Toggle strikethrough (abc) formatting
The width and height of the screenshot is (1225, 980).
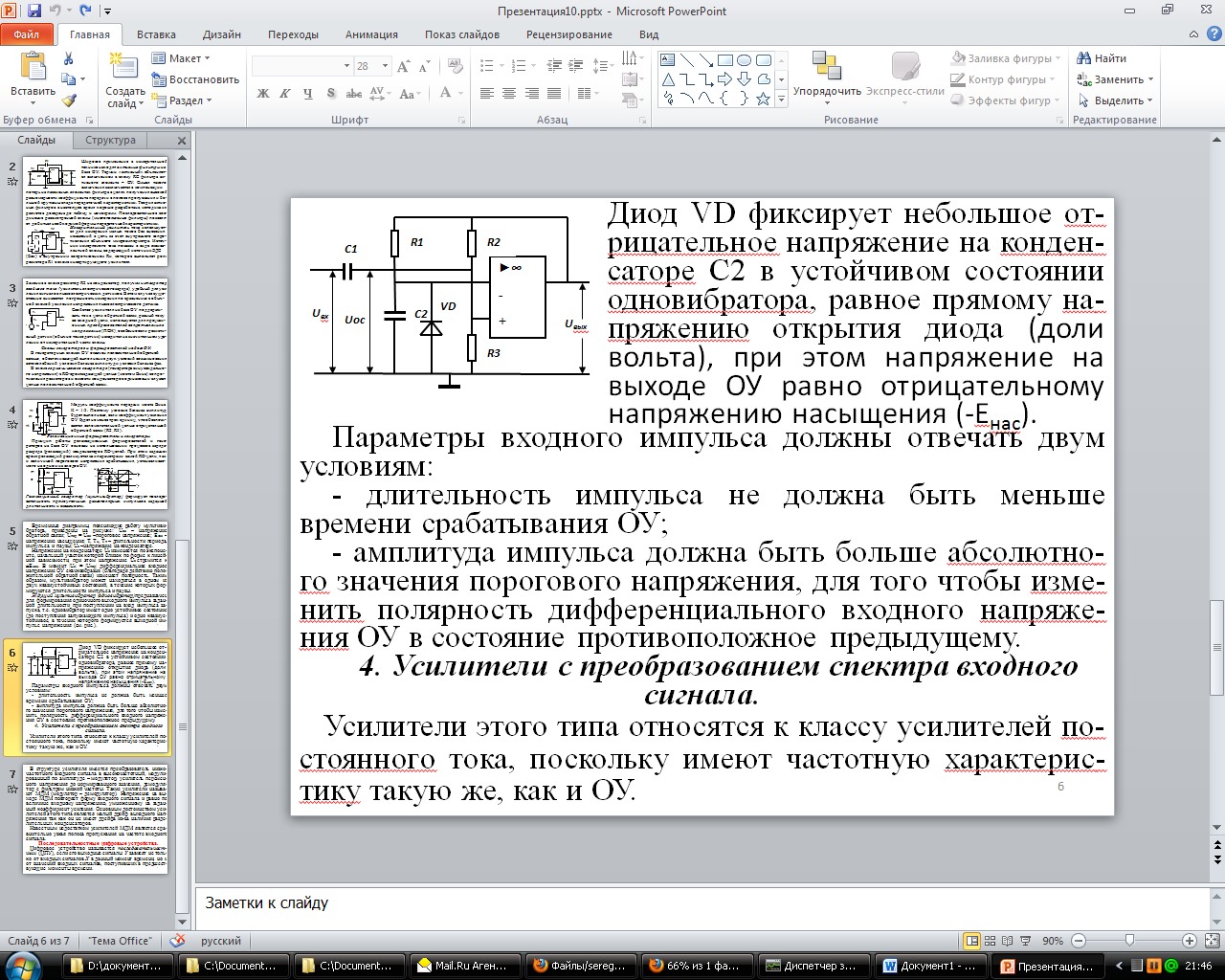pyautogui.click(x=354, y=94)
